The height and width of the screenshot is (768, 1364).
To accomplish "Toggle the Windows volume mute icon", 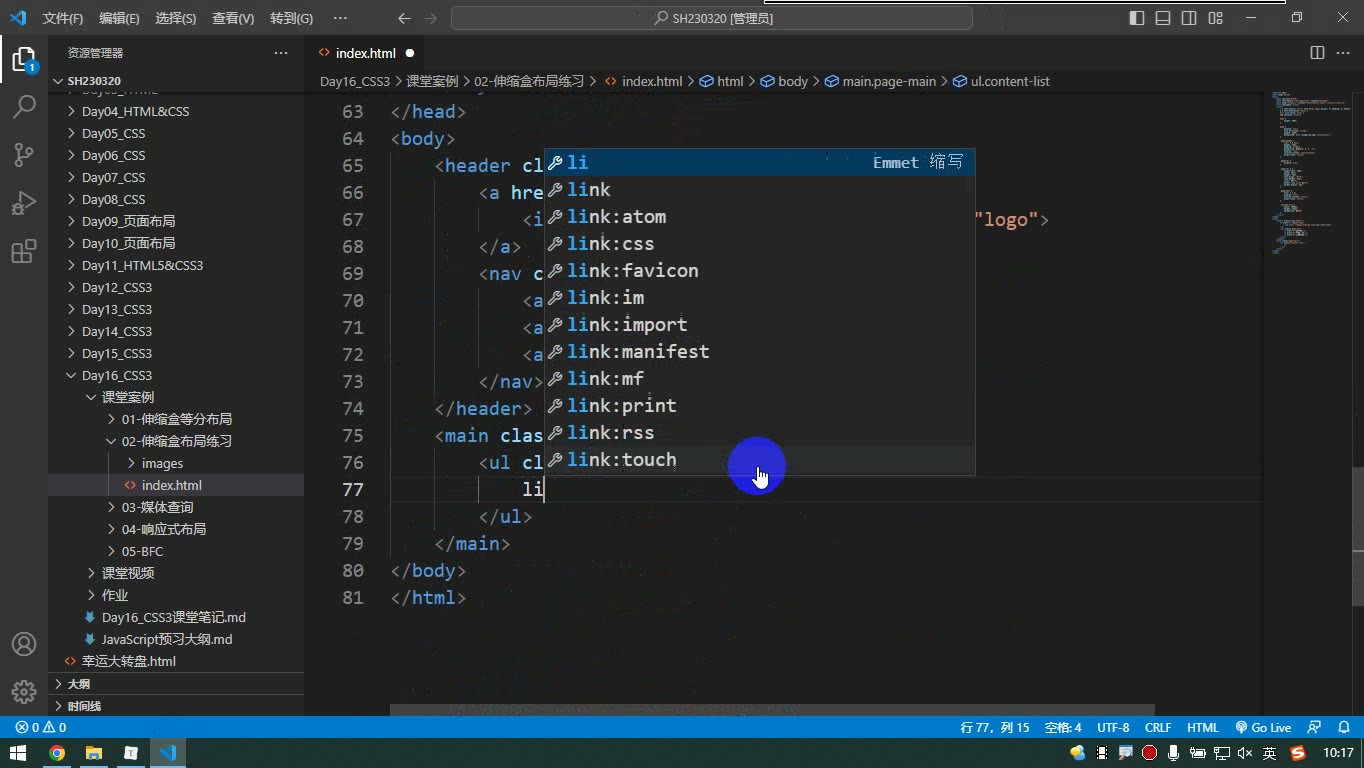I will click(1245, 753).
